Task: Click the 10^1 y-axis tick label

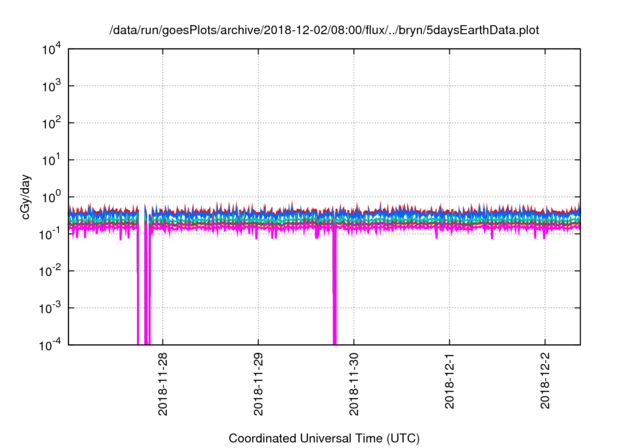Action: [51, 160]
